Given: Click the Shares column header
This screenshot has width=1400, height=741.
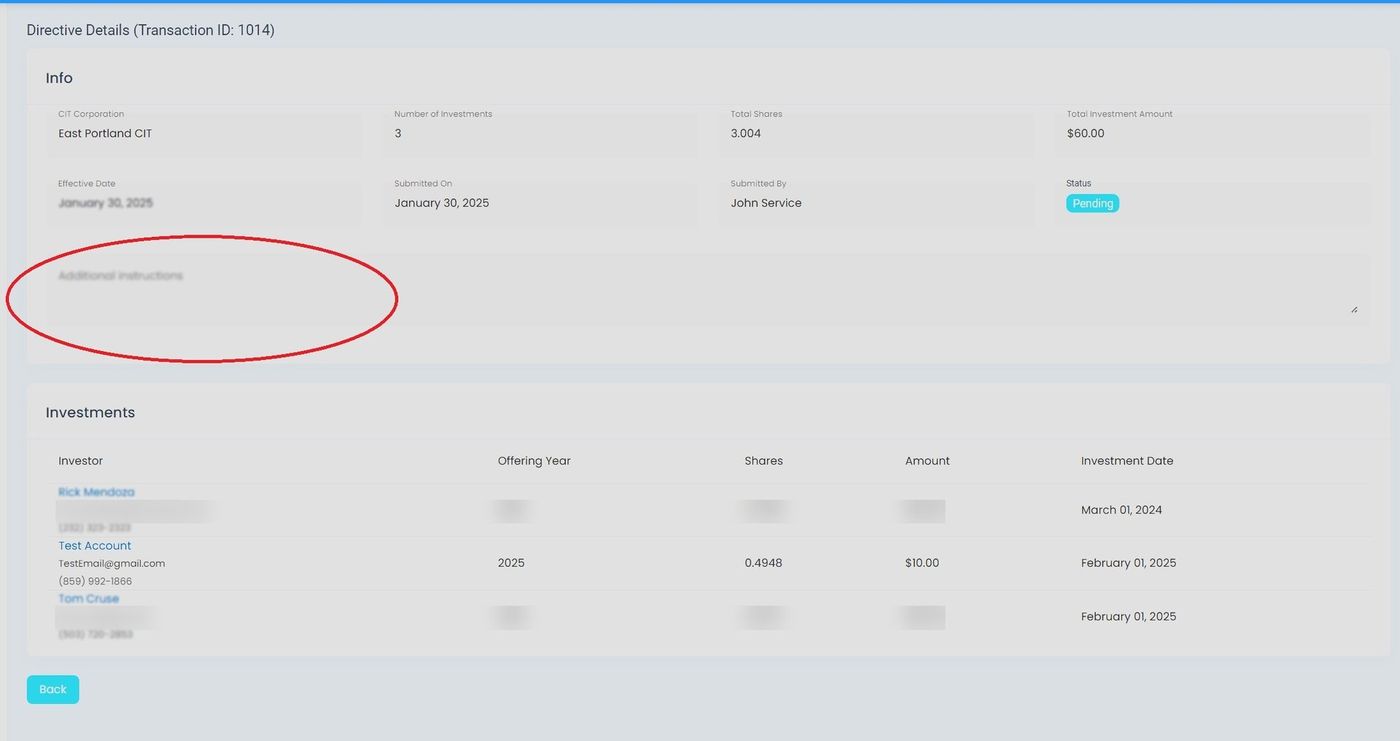Looking at the screenshot, I should coord(763,461).
